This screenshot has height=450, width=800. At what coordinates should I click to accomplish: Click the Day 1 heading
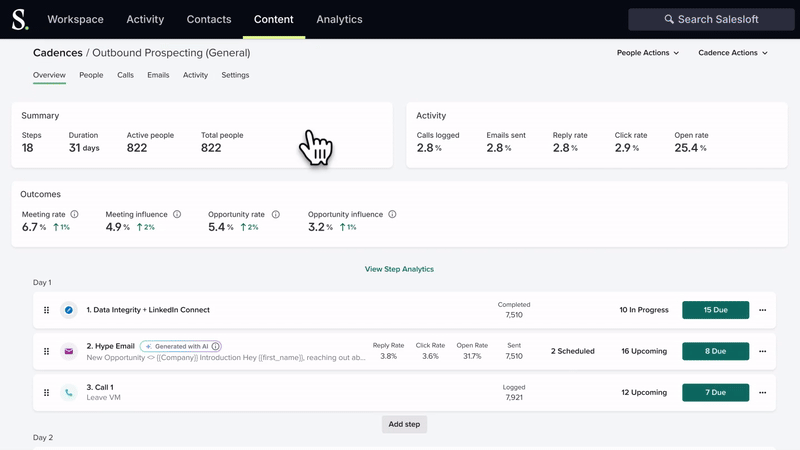point(42,282)
